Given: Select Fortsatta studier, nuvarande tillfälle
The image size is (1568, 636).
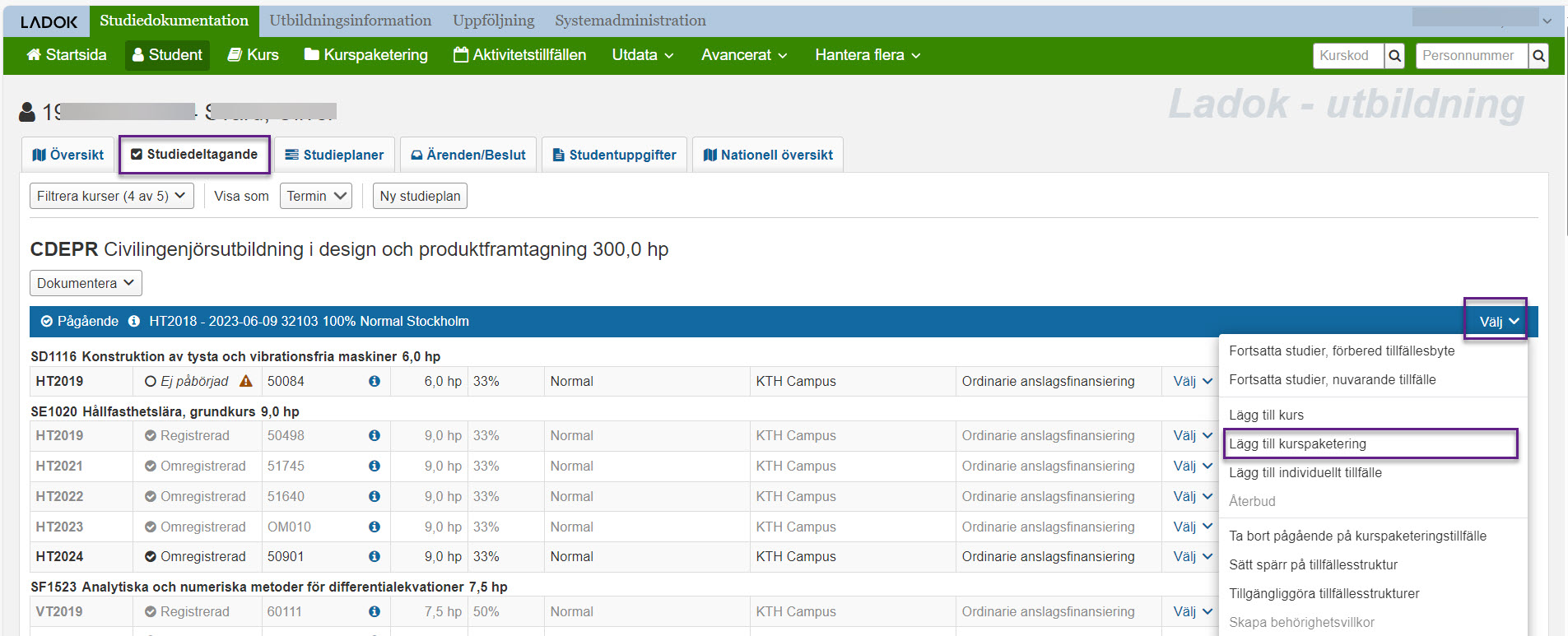Looking at the screenshot, I should click(1333, 380).
